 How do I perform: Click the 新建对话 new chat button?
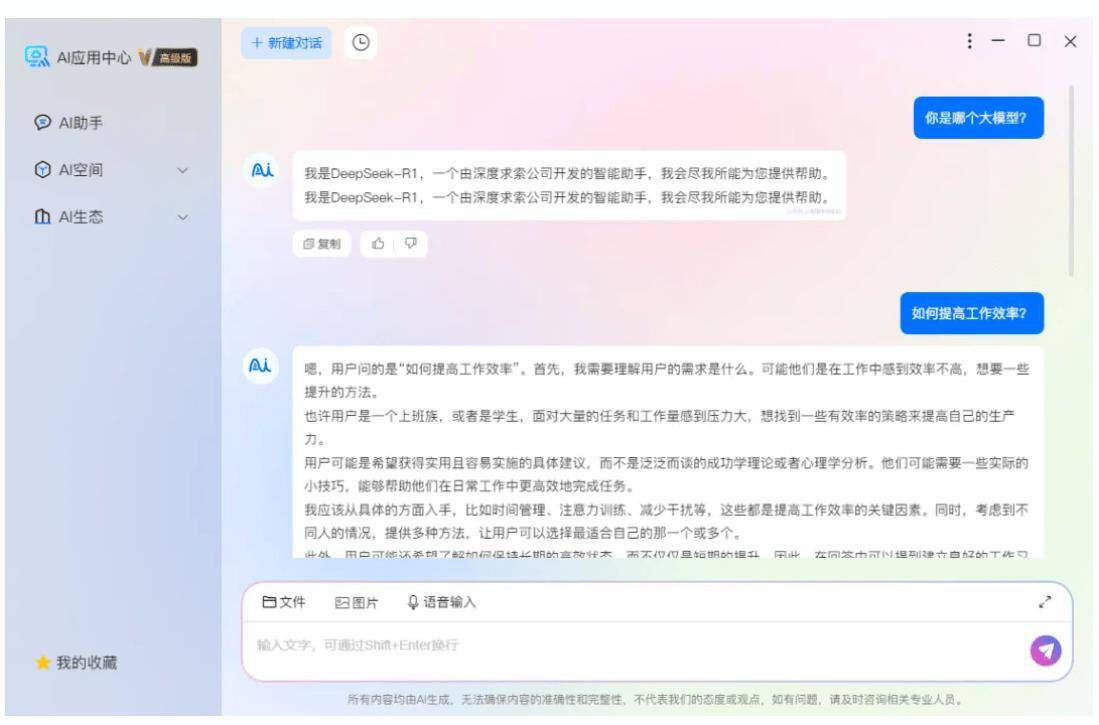(x=287, y=43)
